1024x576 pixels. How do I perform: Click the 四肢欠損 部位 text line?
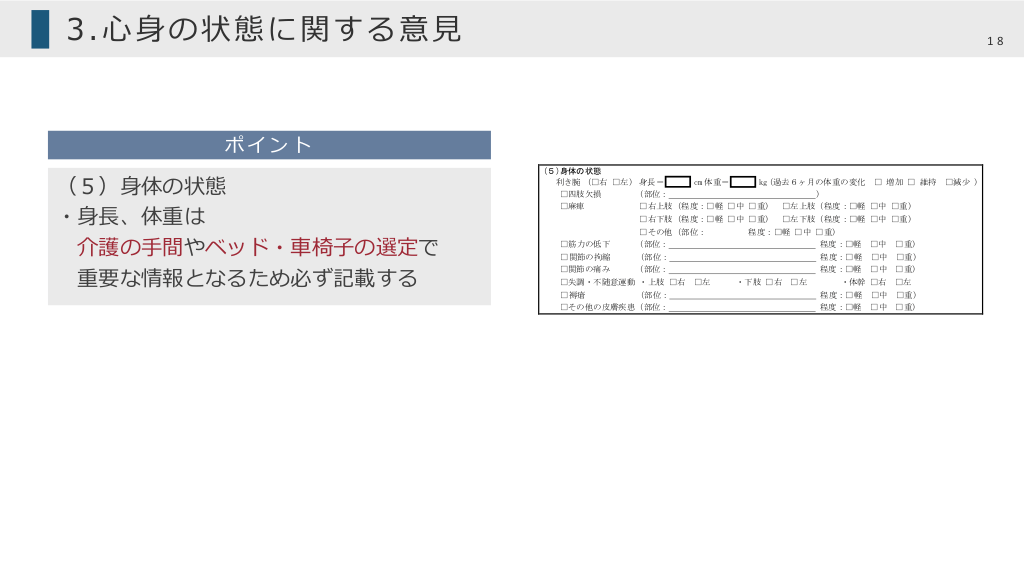coord(742,195)
